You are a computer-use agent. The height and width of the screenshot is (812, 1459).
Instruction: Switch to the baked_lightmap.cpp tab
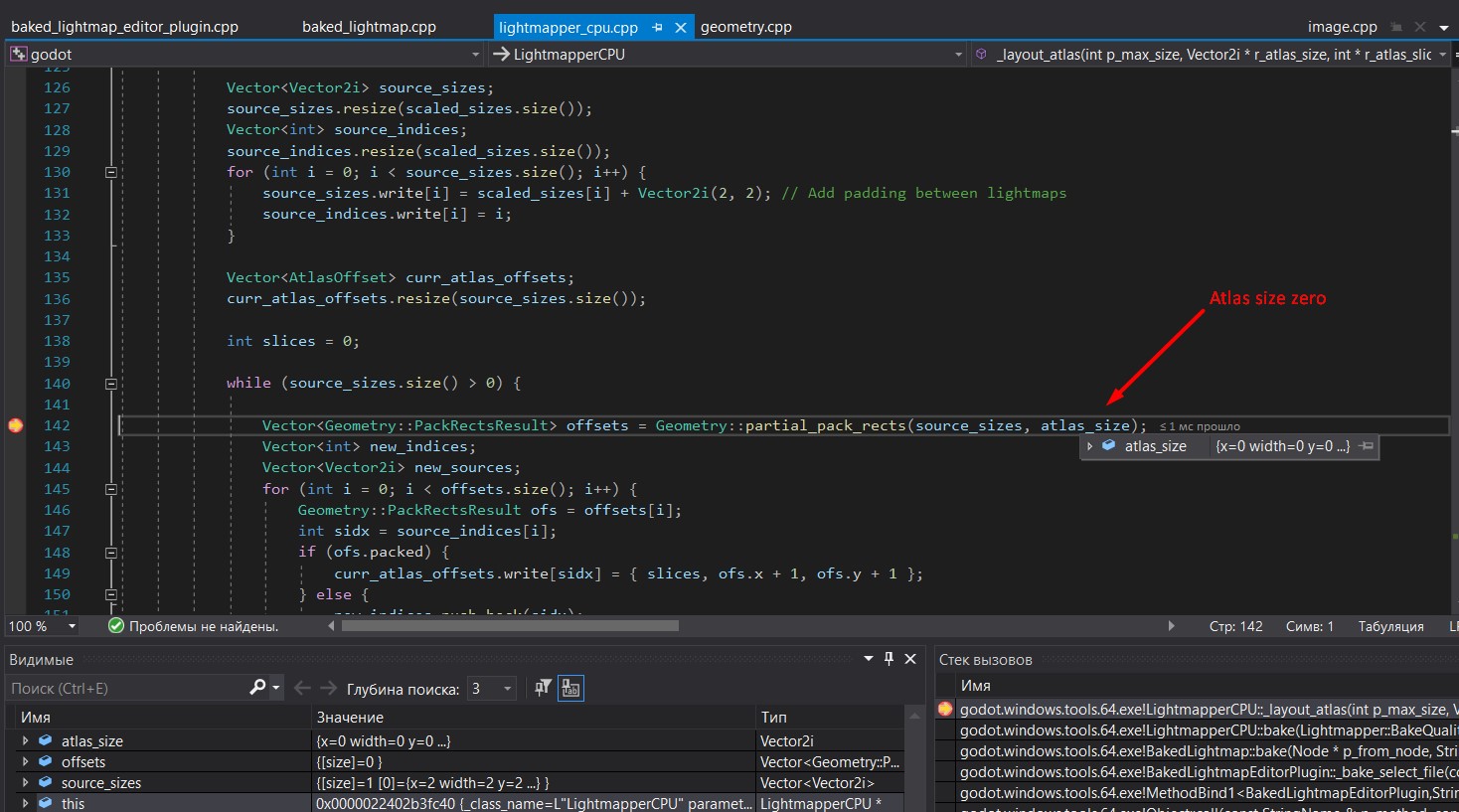click(370, 27)
